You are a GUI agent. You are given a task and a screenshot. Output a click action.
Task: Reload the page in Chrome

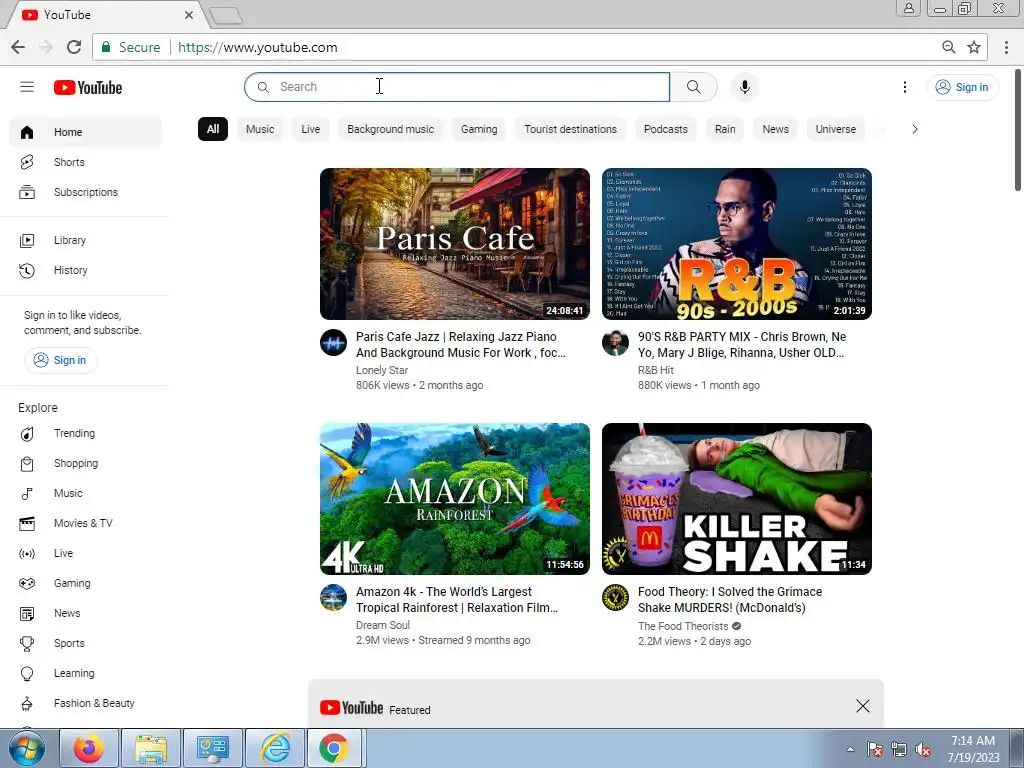point(74,47)
